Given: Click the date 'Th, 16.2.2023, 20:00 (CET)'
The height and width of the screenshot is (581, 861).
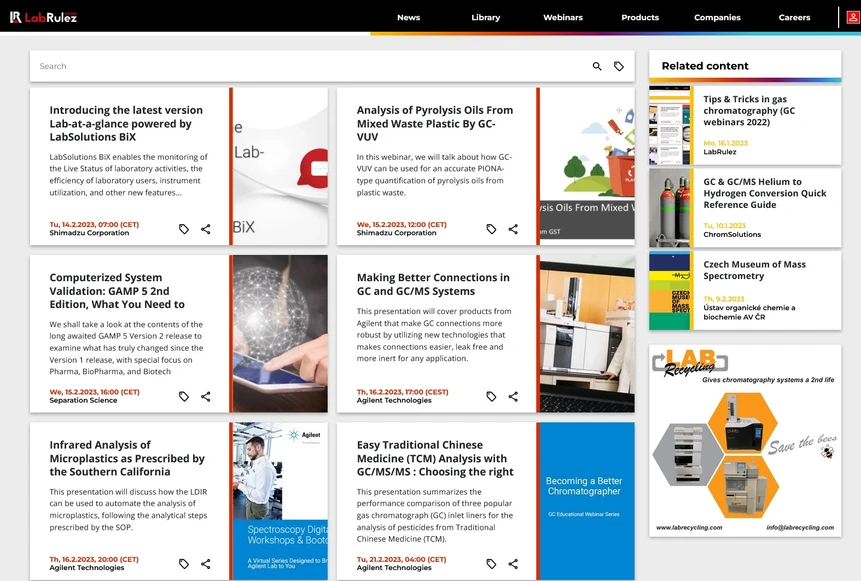Looking at the screenshot, I should click(94, 560).
